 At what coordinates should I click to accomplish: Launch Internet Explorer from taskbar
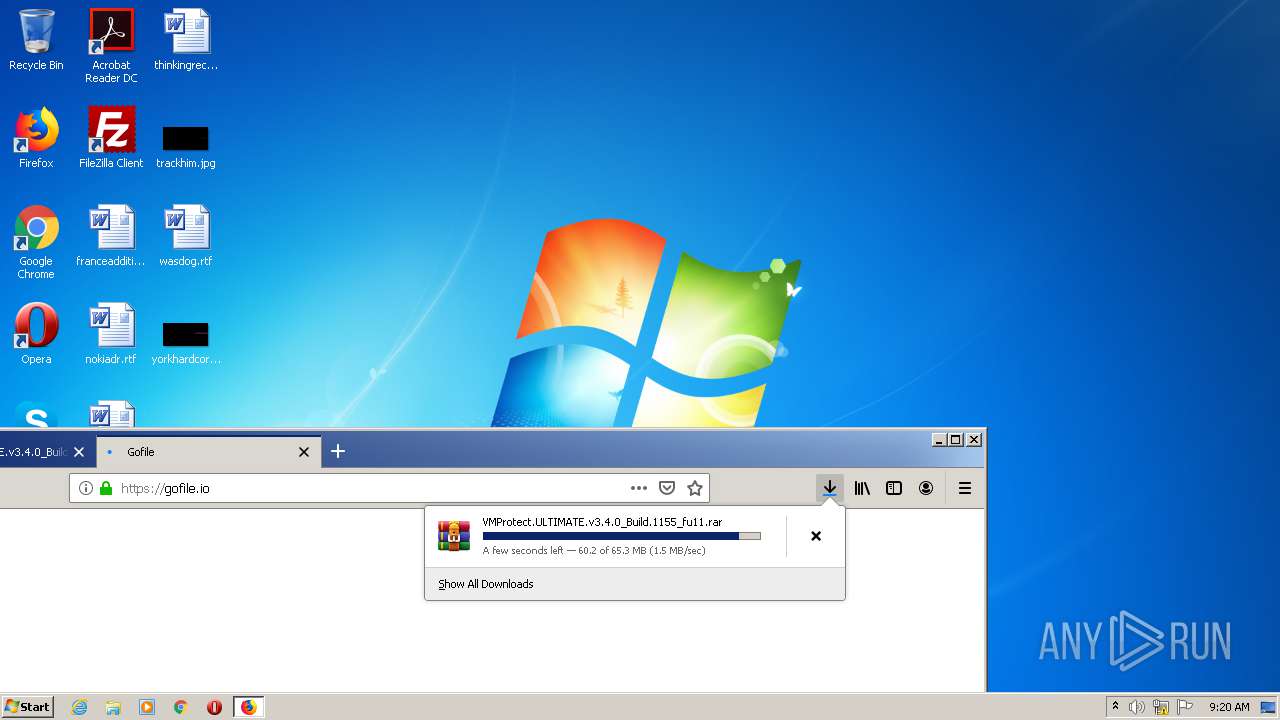(79, 707)
